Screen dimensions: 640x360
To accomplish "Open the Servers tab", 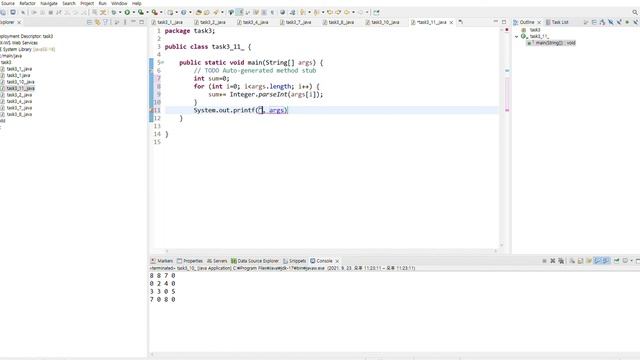I will coord(217,260).
